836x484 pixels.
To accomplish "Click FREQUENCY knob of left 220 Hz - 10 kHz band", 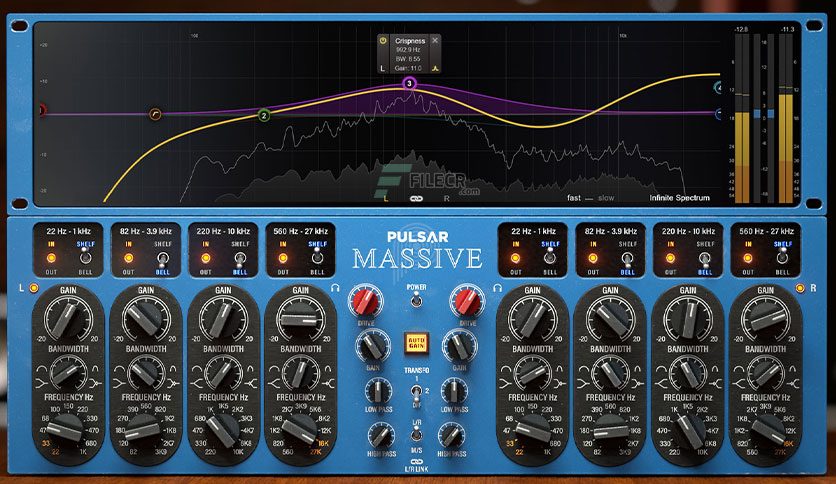I will pos(223,430).
